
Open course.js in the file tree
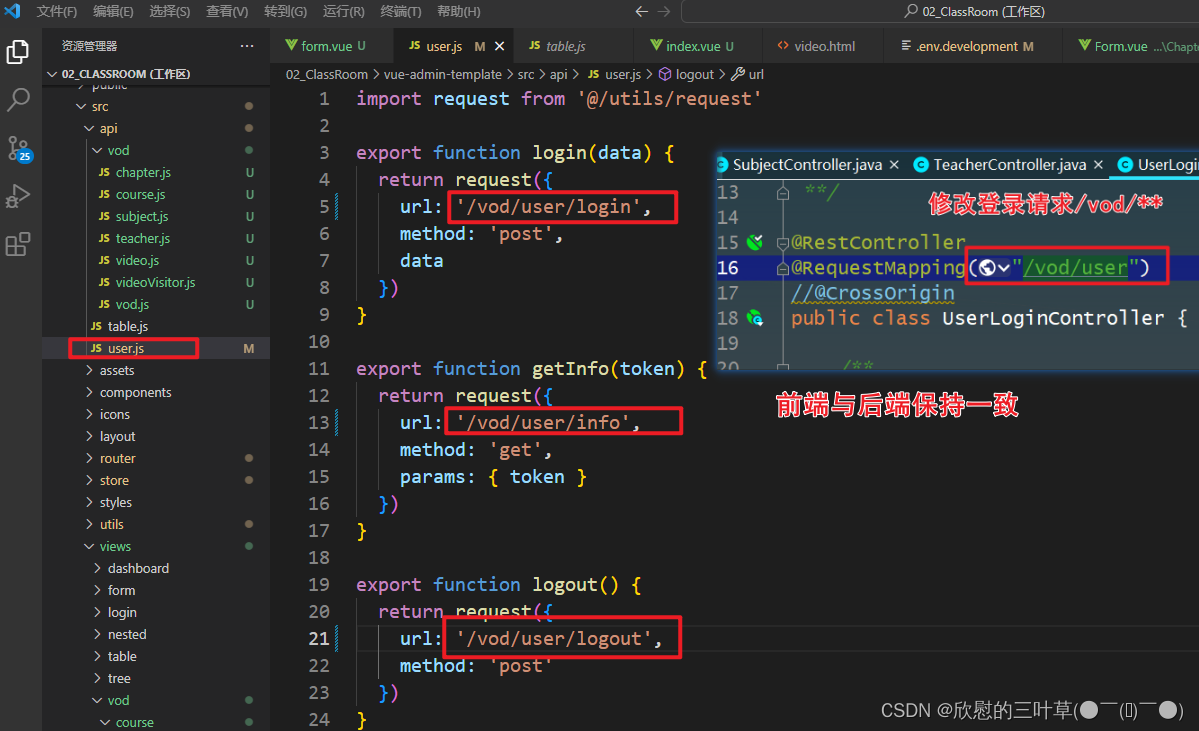pos(154,195)
